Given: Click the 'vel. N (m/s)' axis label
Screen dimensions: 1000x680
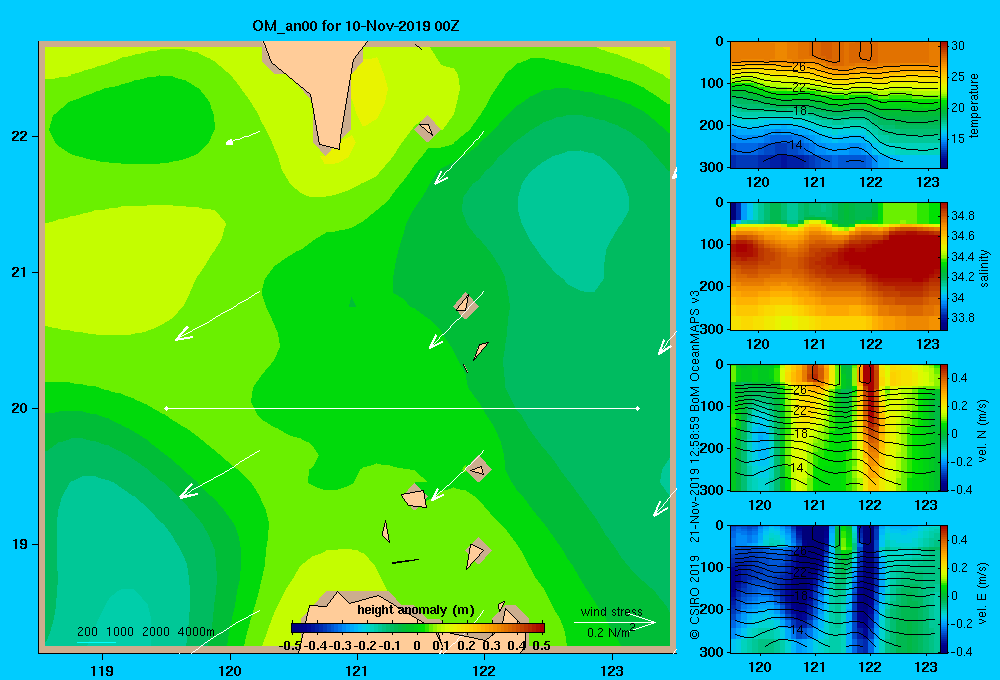Looking at the screenshot, I should click(983, 431).
